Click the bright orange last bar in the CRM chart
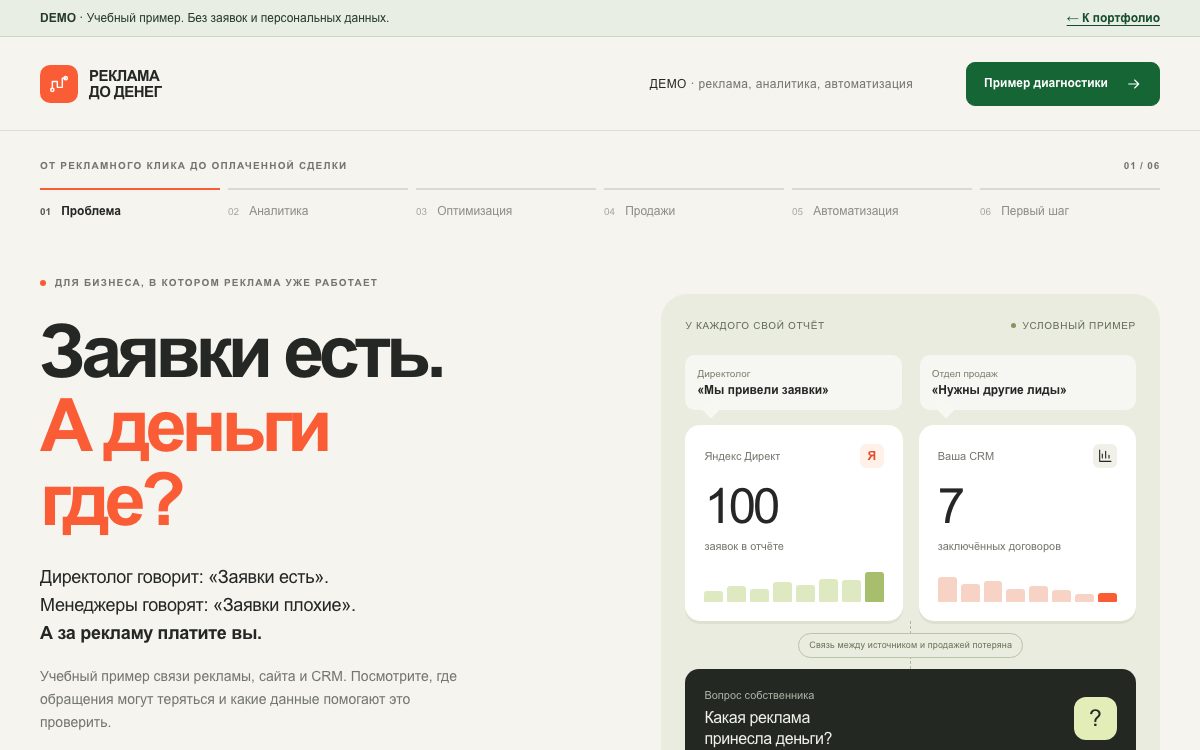 pos(1107,598)
